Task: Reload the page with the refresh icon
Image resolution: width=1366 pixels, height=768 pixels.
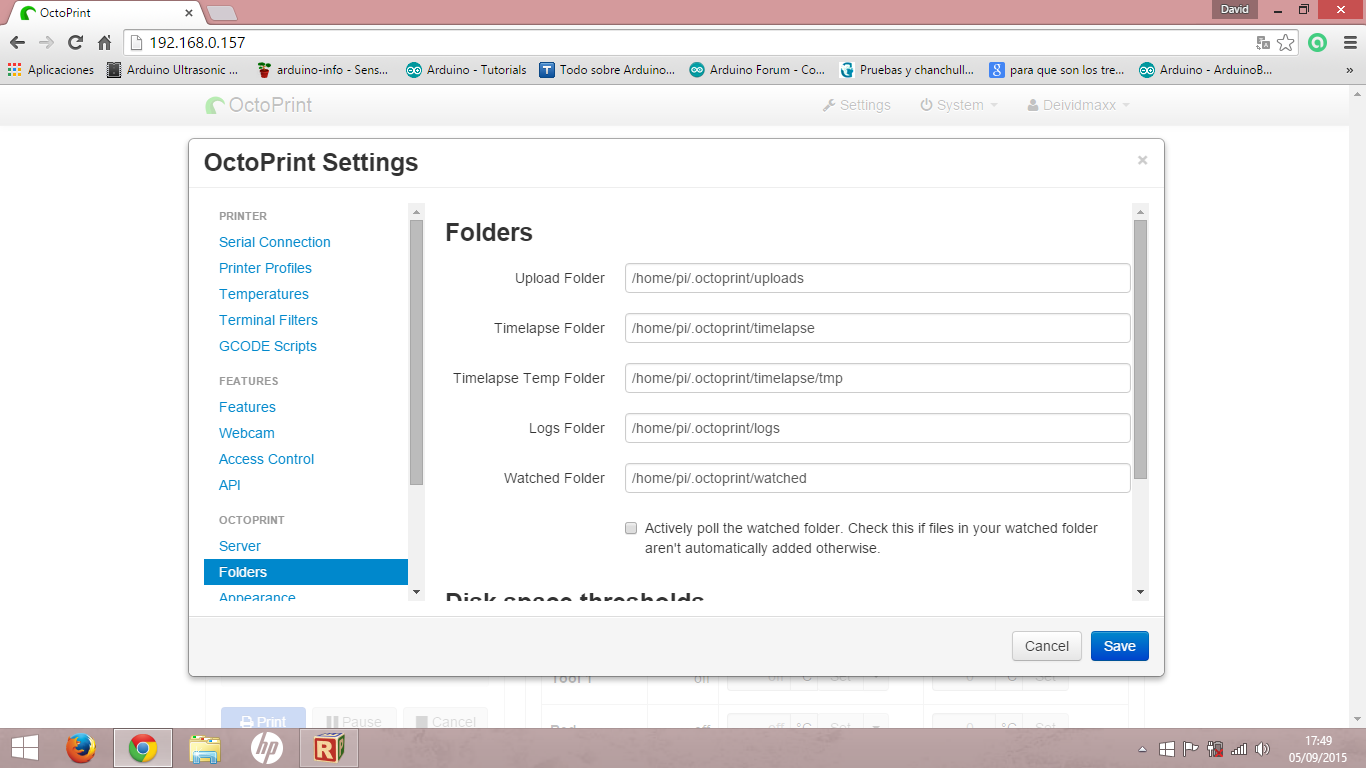Action: 75,43
